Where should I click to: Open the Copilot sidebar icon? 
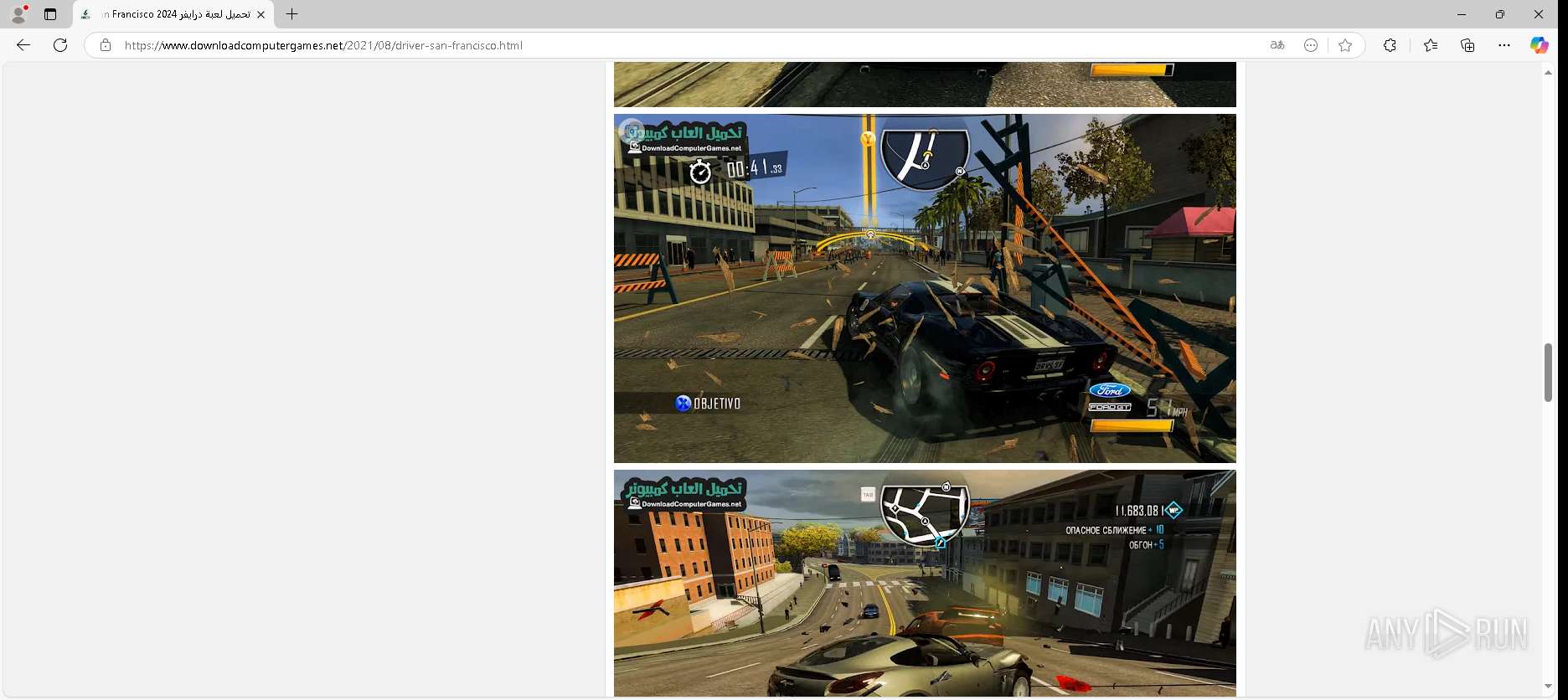[1540, 45]
